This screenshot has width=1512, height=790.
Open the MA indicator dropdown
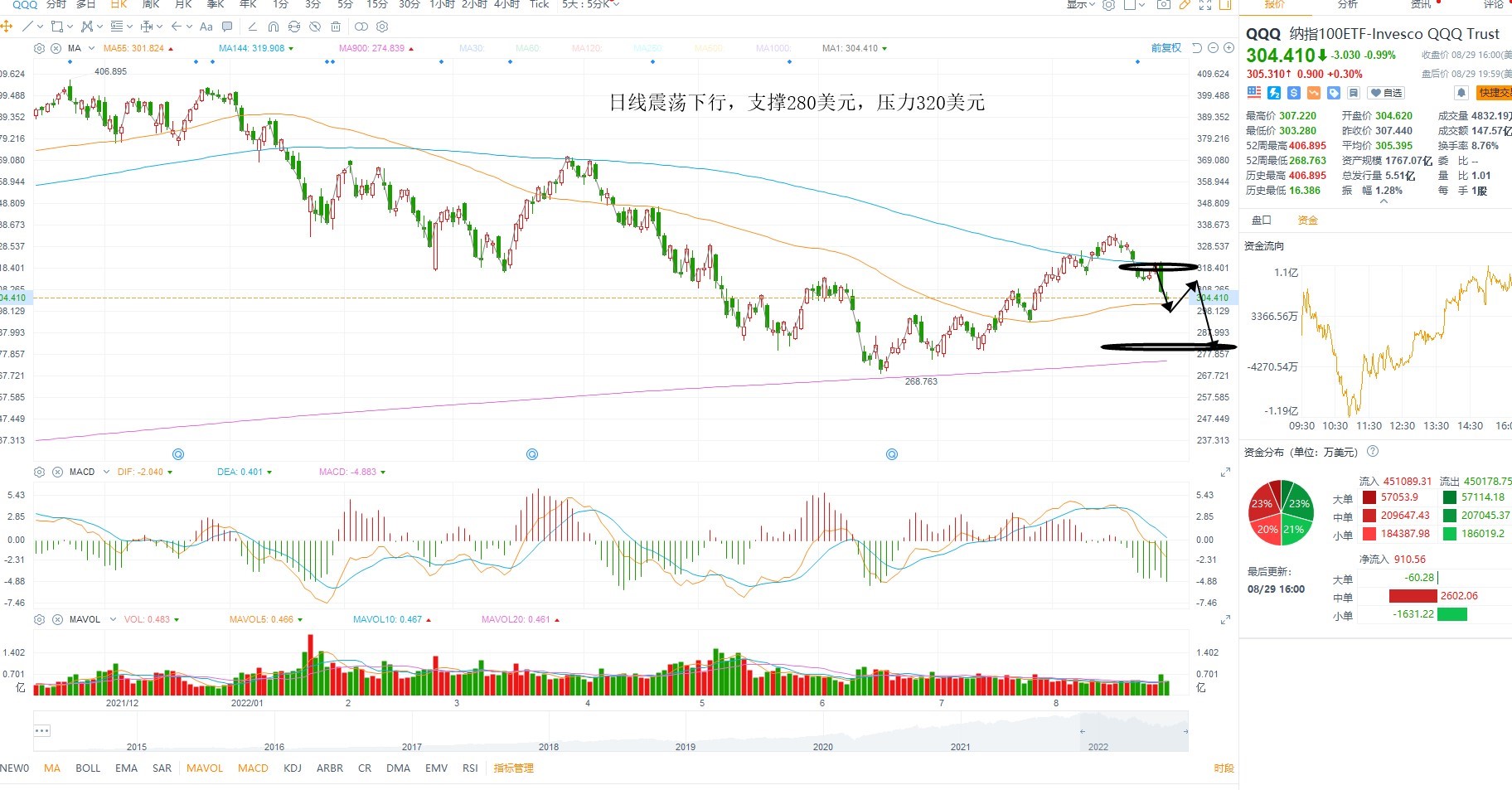[91, 48]
